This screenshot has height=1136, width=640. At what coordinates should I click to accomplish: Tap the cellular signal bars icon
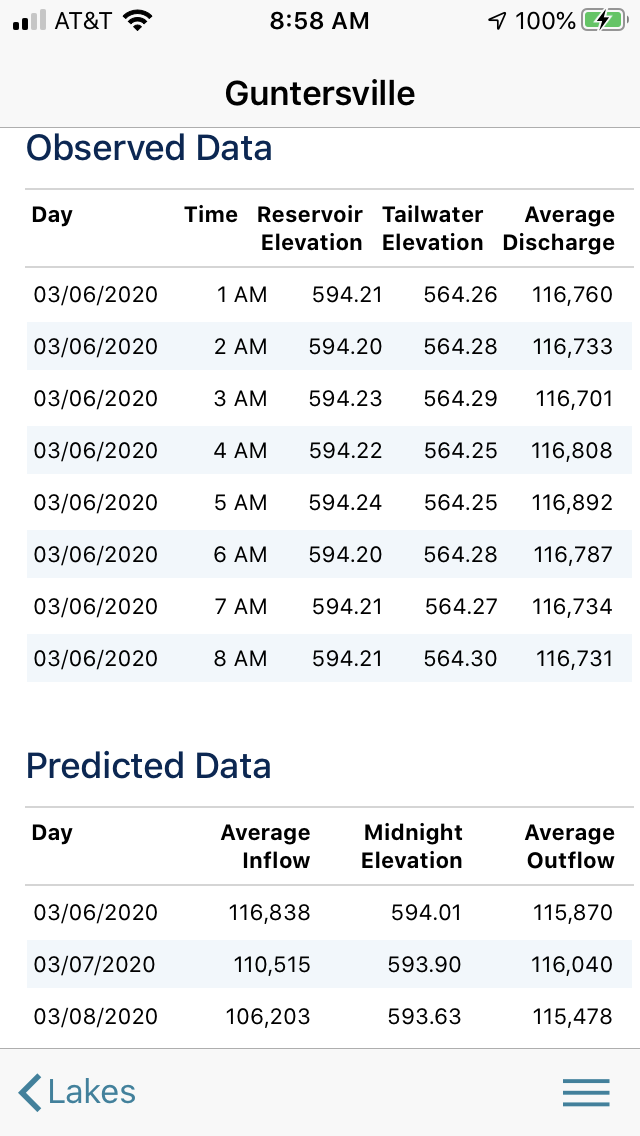click(29, 21)
